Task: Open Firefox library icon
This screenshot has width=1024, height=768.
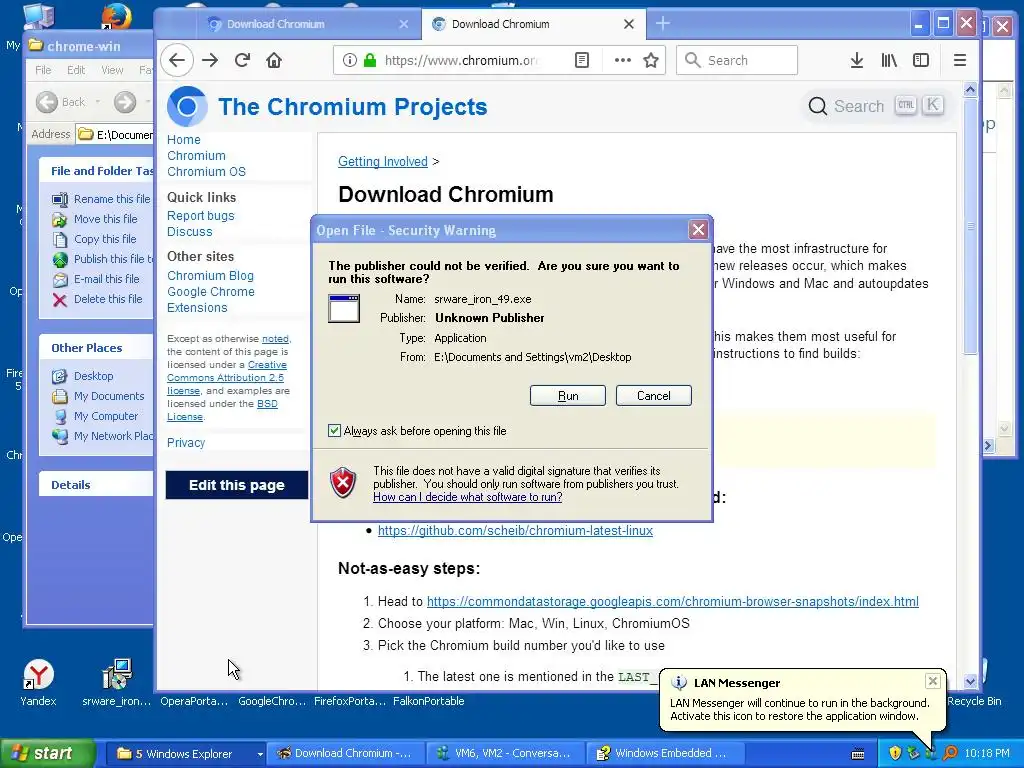Action: tap(889, 60)
